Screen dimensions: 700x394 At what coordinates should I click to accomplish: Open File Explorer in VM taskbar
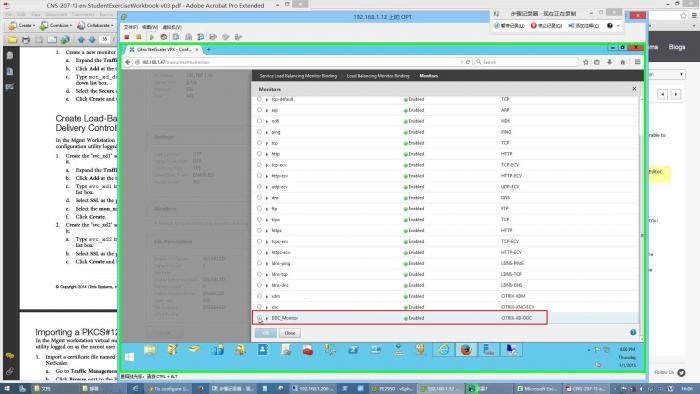point(150,350)
